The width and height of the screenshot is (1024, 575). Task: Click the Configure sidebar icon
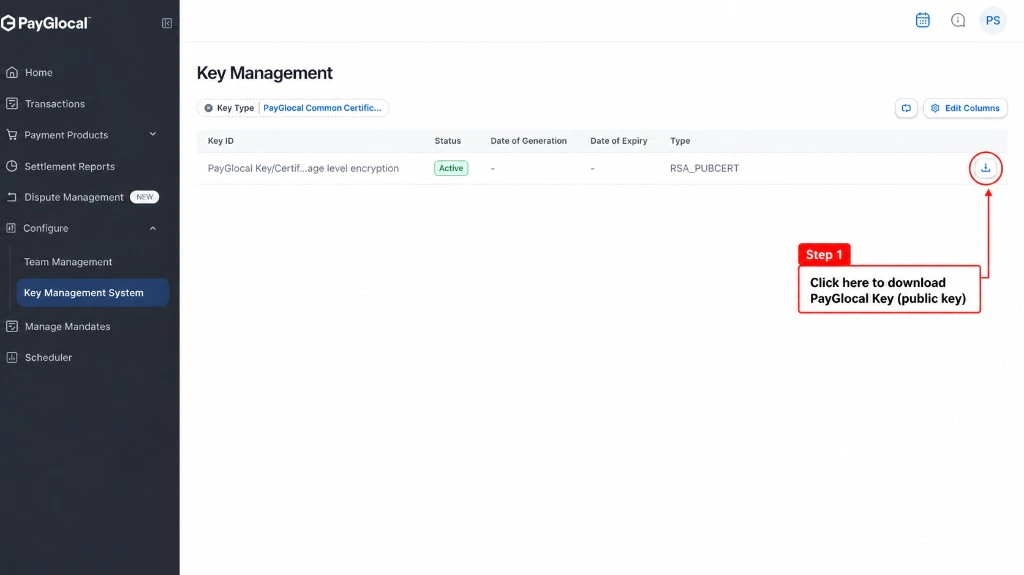tap(11, 228)
